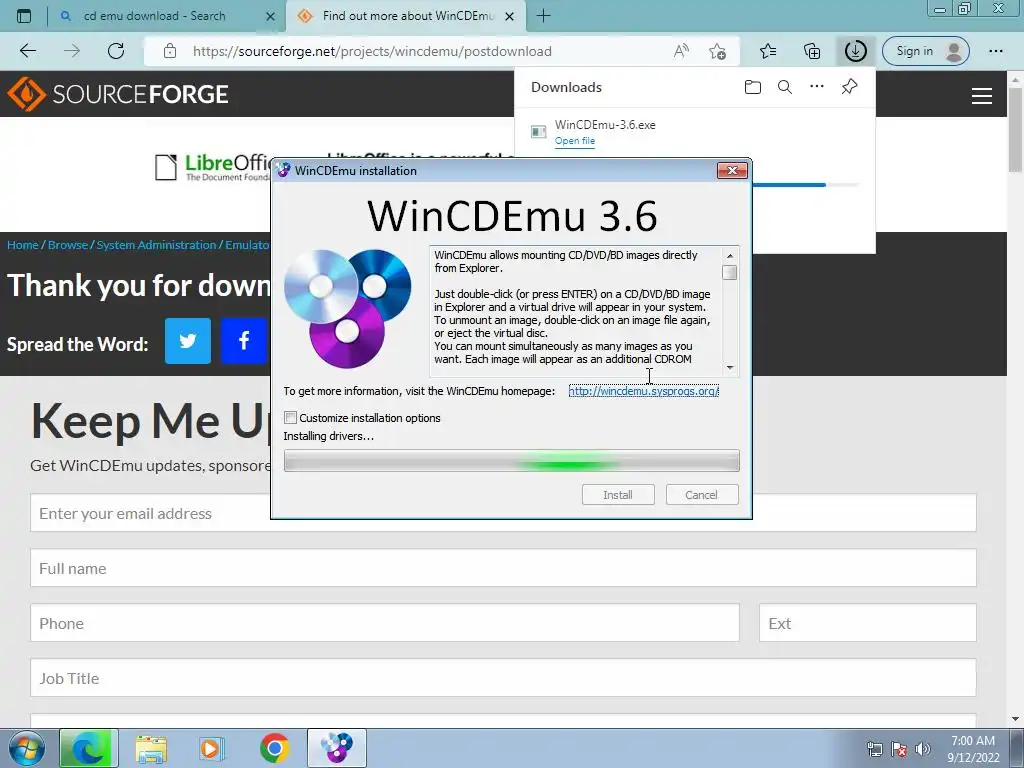Select the 'Find out more about WinCDEmu' tab

pos(408,16)
